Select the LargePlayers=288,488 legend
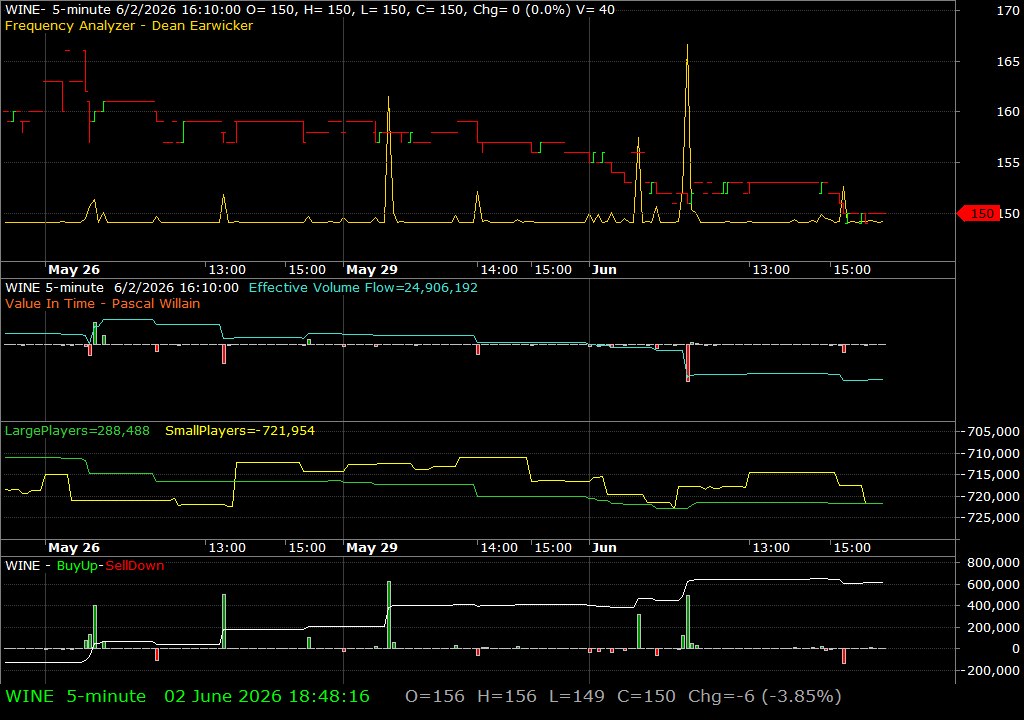This screenshot has width=1024, height=720. 77,431
